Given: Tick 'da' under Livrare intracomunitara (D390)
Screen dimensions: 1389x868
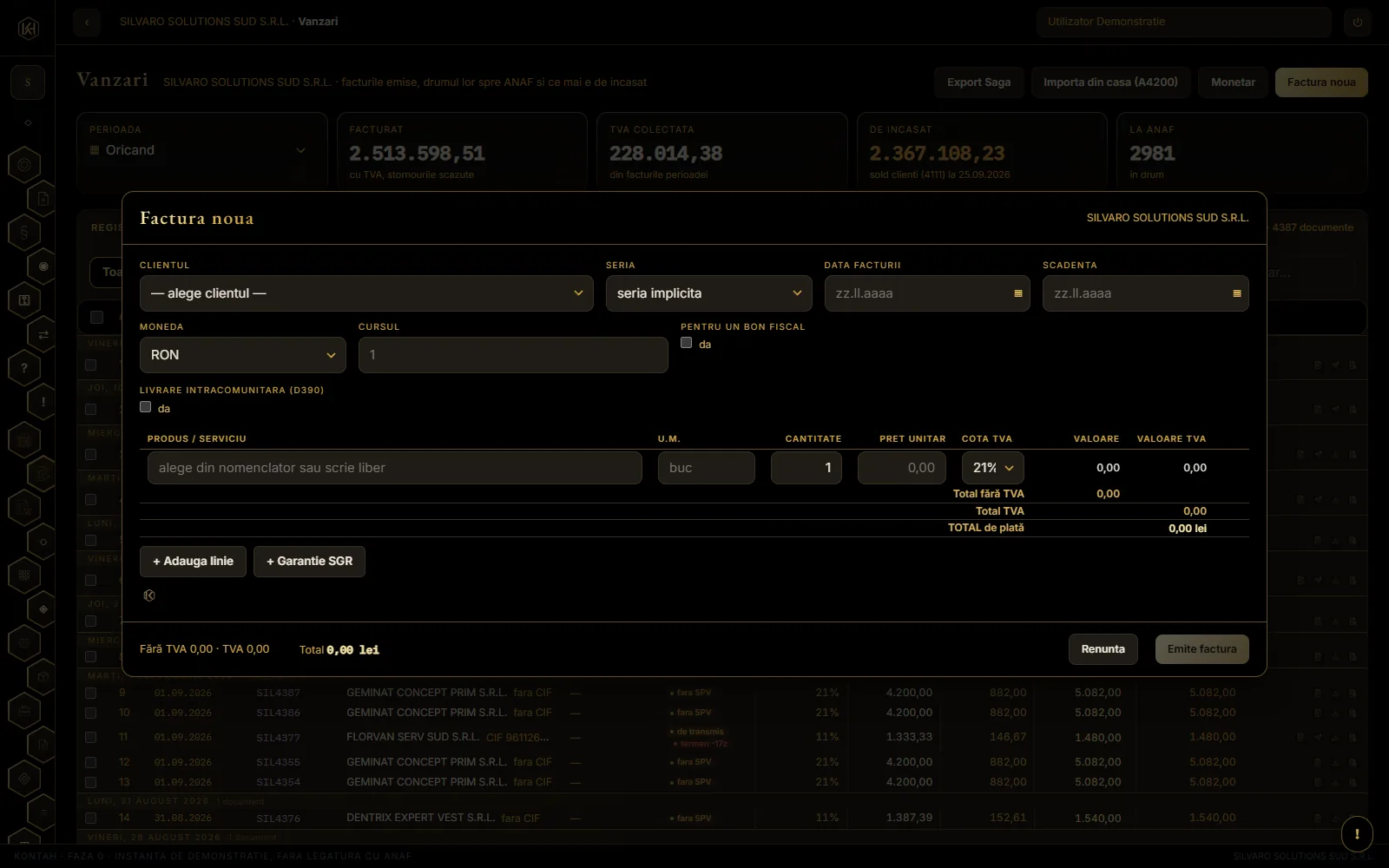Looking at the screenshot, I should click(146, 407).
